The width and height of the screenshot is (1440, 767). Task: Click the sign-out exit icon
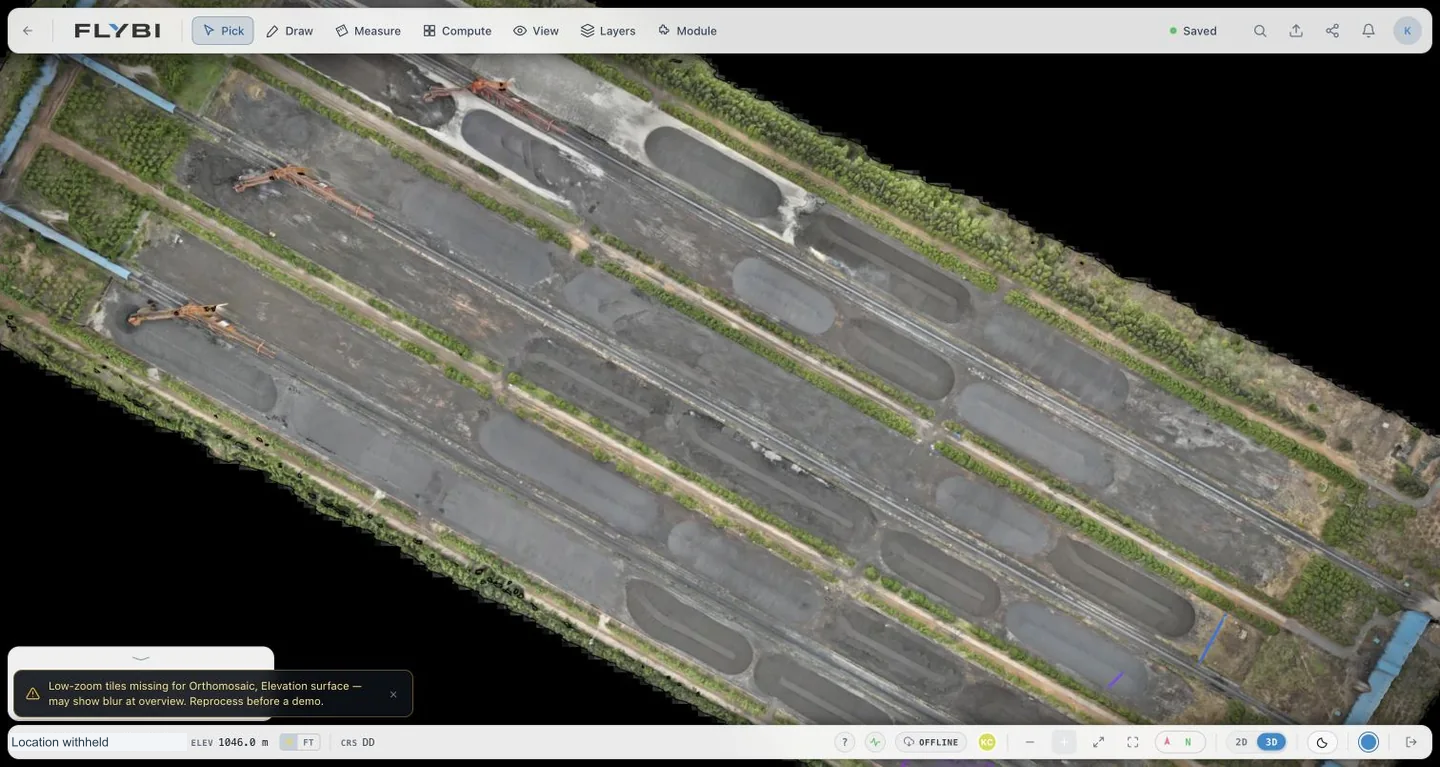(1411, 742)
